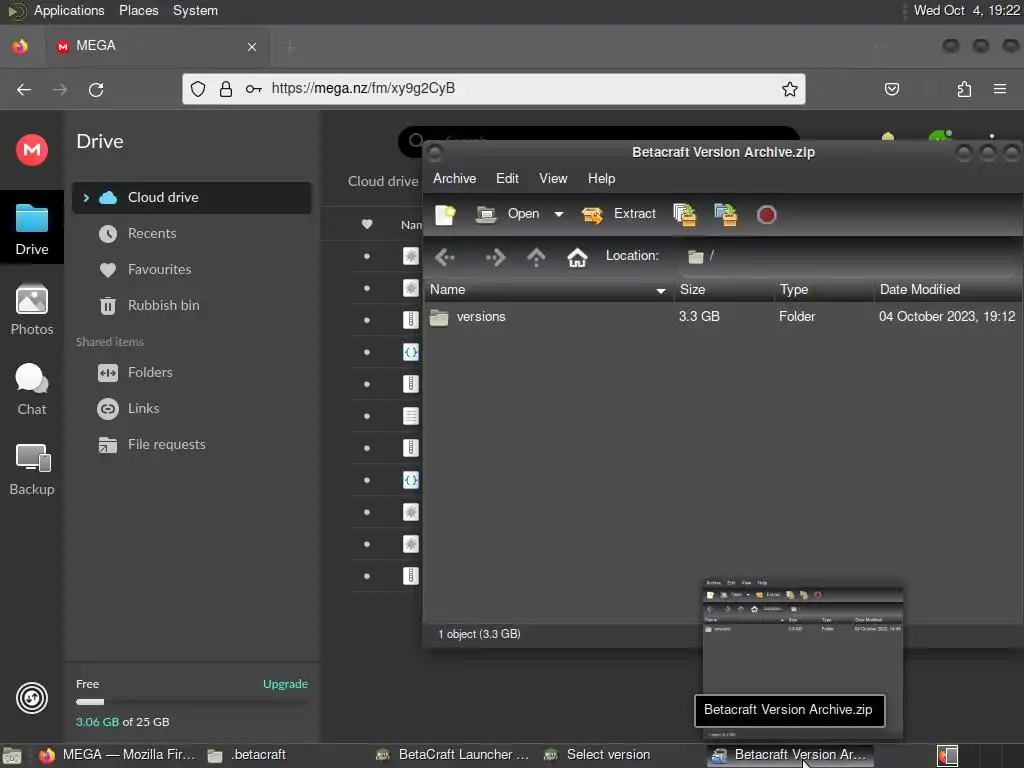Click the Upgrade link in MEGA storage
The height and width of the screenshot is (768, 1024).
click(285, 684)
